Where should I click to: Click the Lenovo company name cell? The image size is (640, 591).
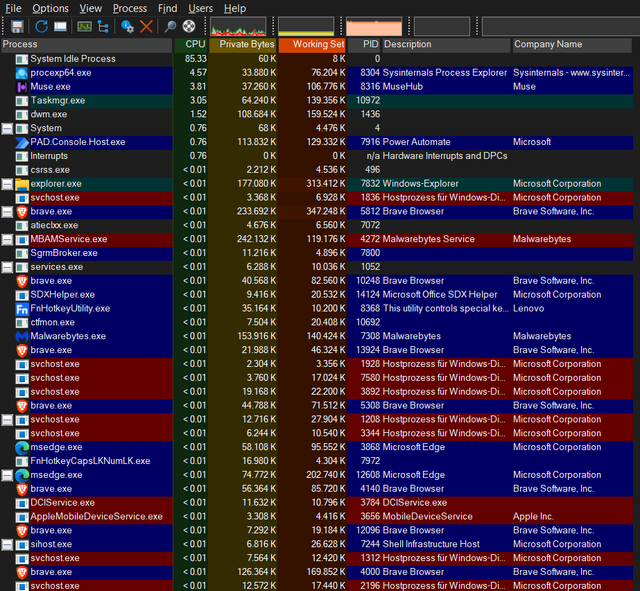(529, 309)
